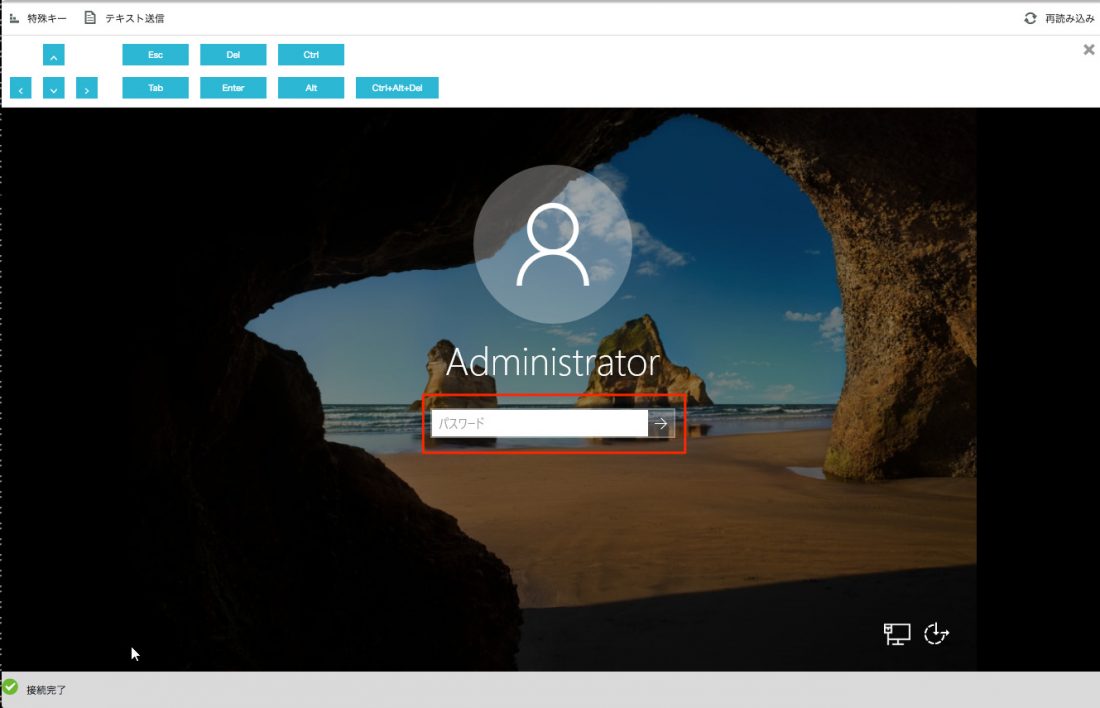The height and width of the screenshot is (708, 1100).
Task: Send the Esc key
Action: (155, 55)
